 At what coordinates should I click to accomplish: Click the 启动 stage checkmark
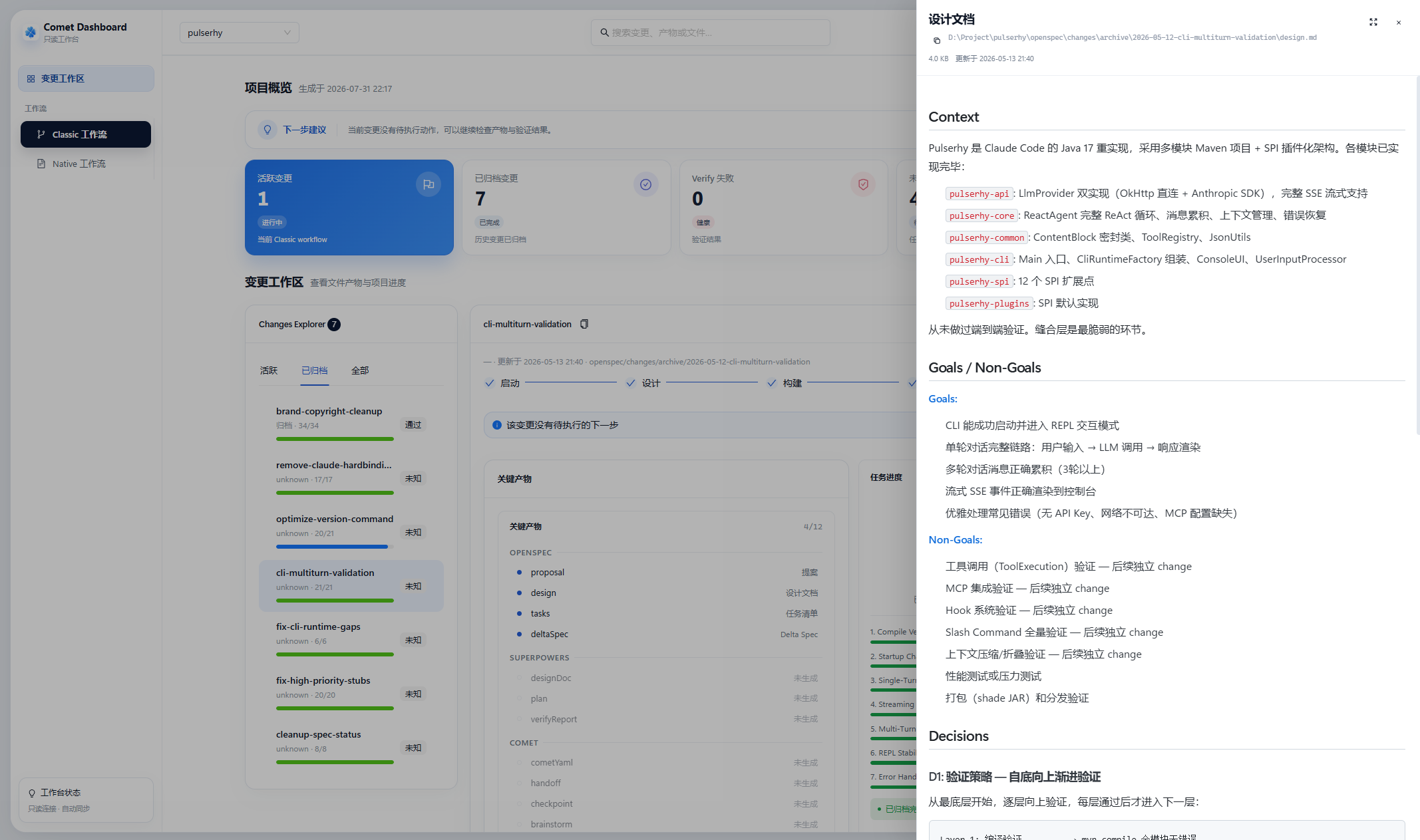pyautogui.click(x=490, y=383)
